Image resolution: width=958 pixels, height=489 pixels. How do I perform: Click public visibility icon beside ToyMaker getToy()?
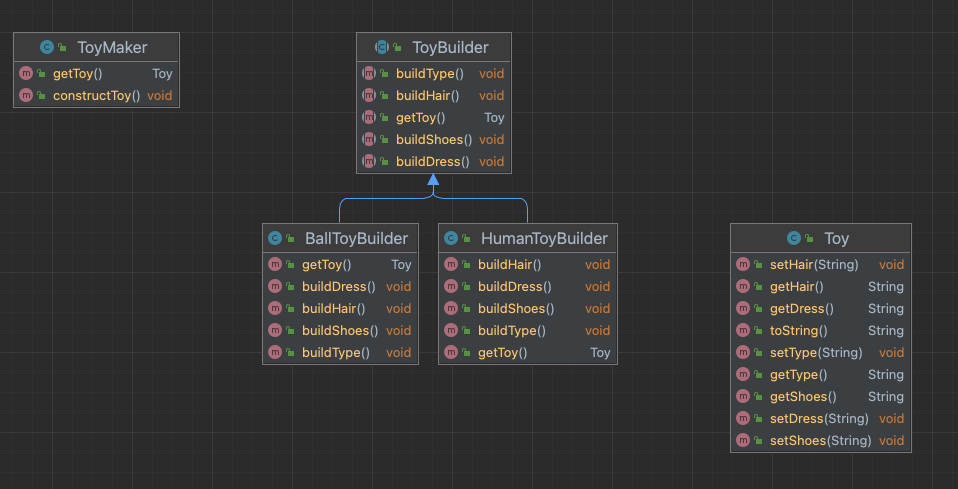(41, 74)
